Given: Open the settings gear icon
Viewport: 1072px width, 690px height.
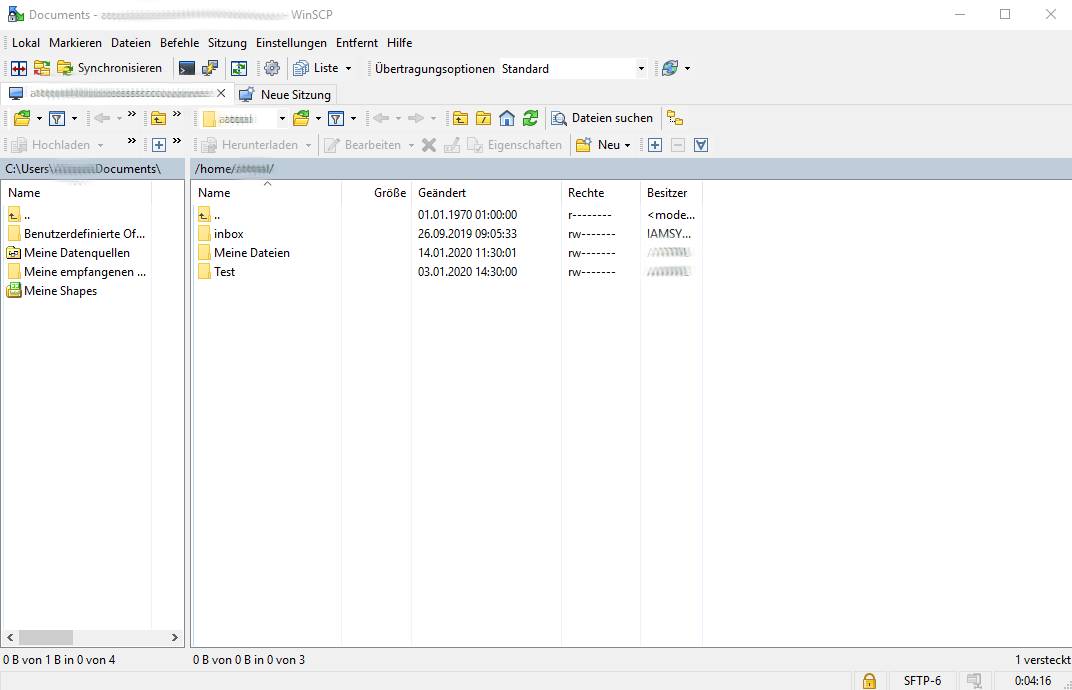Looking at the screenshot, I should [271, 68].
